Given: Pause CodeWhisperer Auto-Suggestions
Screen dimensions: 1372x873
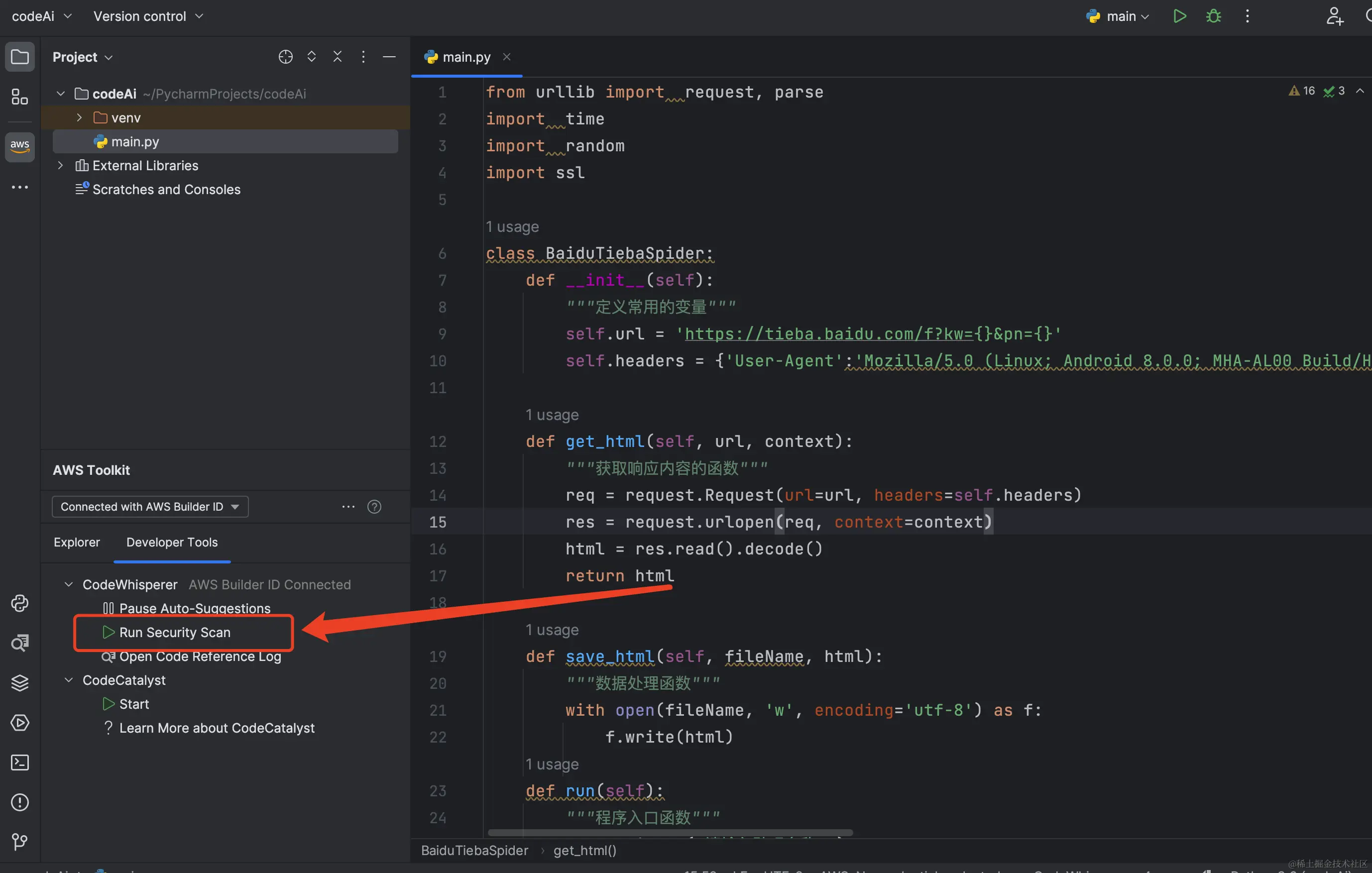Looking at the screenshot, I should (194, 608).
